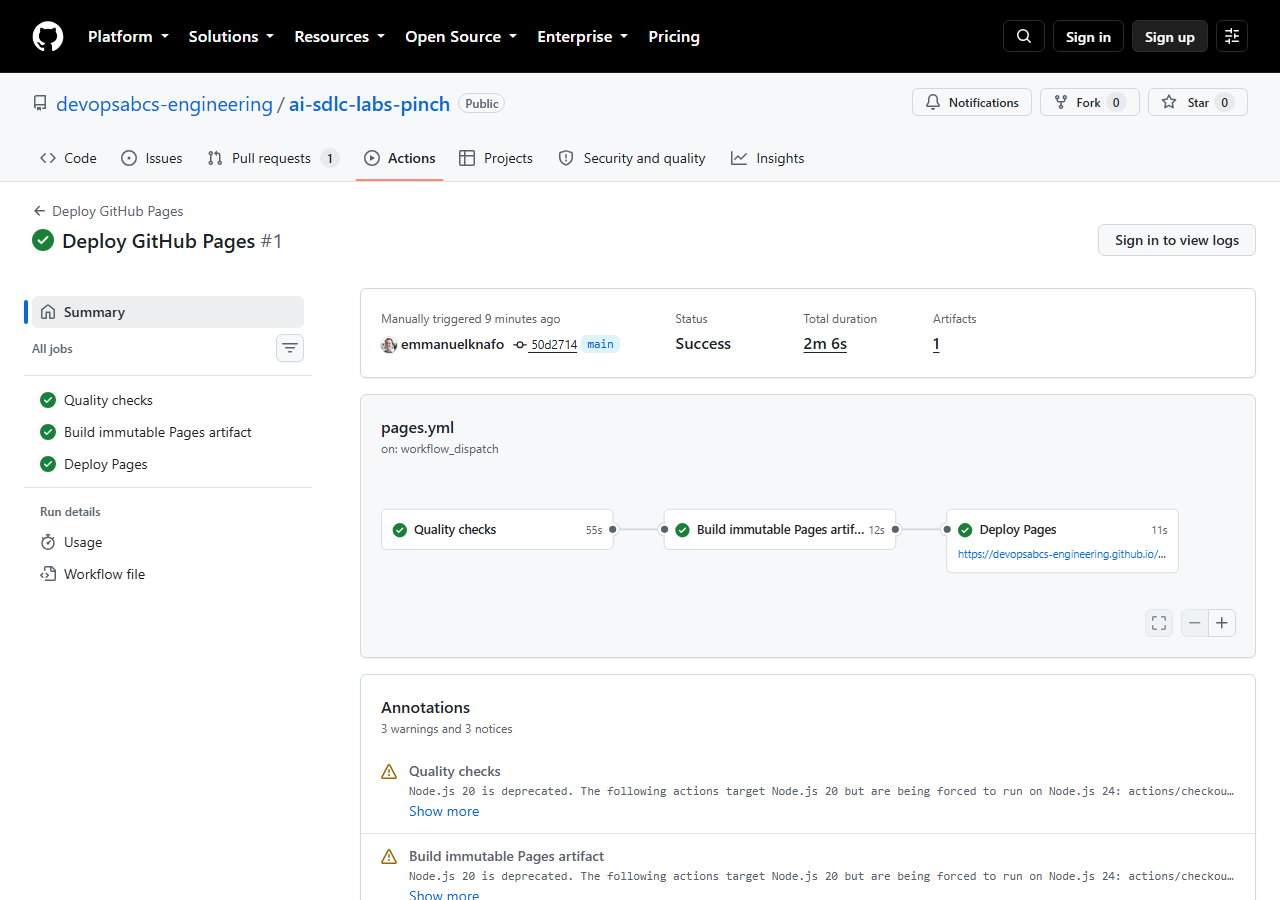Open the search magnifier in header
This screenshot has width=1280, height=900.
pos(1024,36)
